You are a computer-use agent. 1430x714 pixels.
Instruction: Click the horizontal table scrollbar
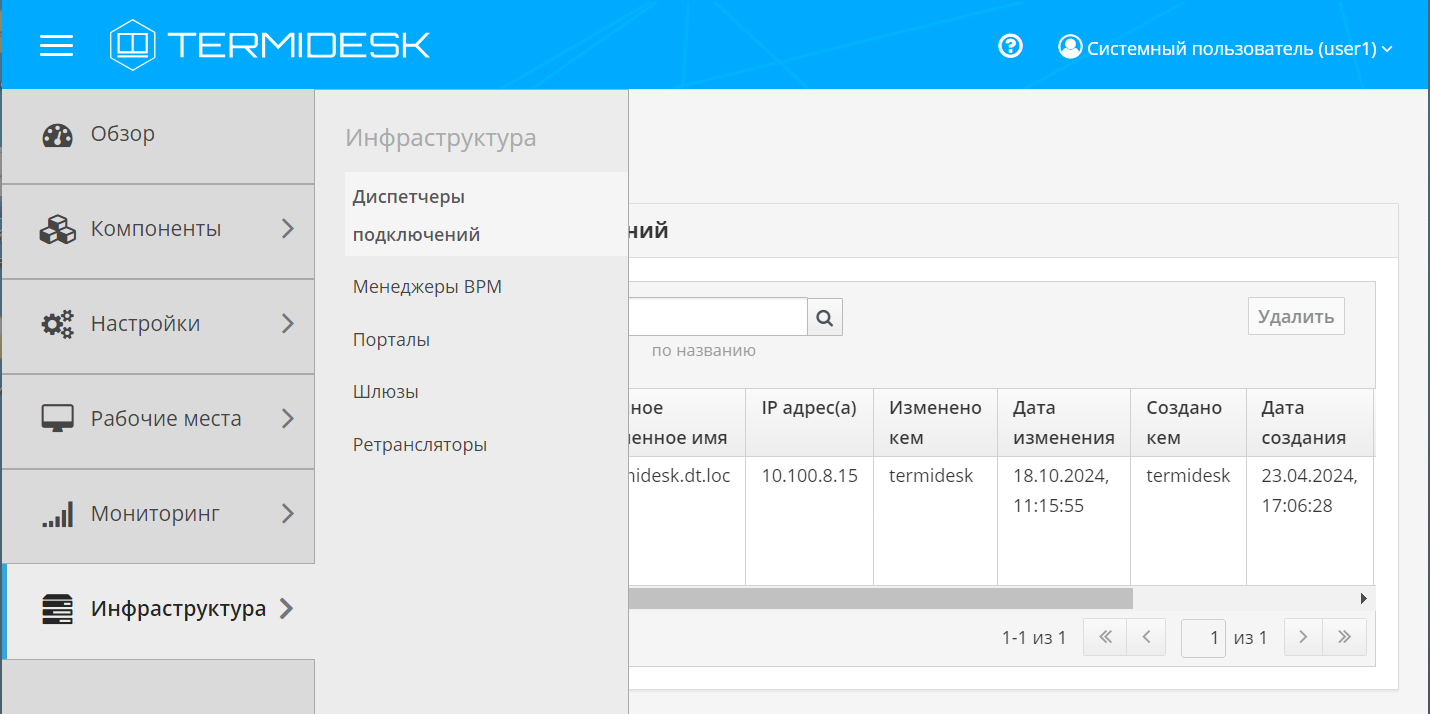coord(880,598)
